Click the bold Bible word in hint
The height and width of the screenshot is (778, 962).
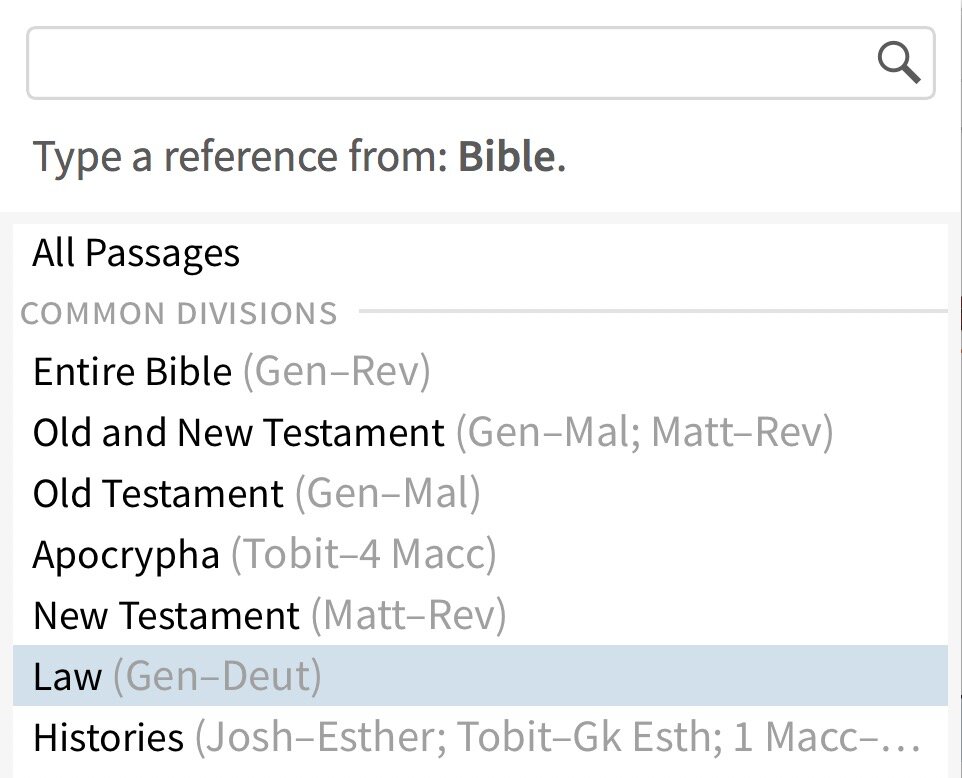pos(507,156)
